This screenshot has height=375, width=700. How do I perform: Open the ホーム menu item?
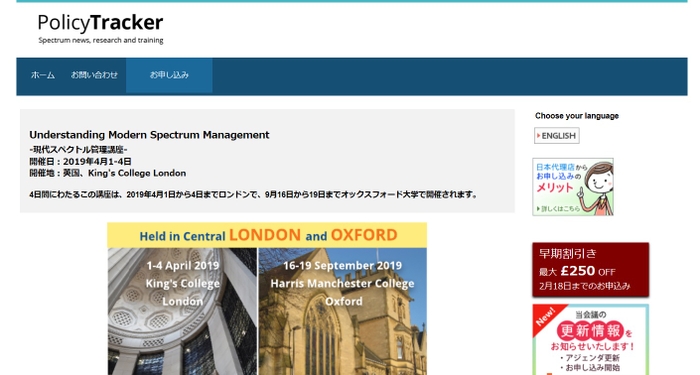tap(43, 75)
